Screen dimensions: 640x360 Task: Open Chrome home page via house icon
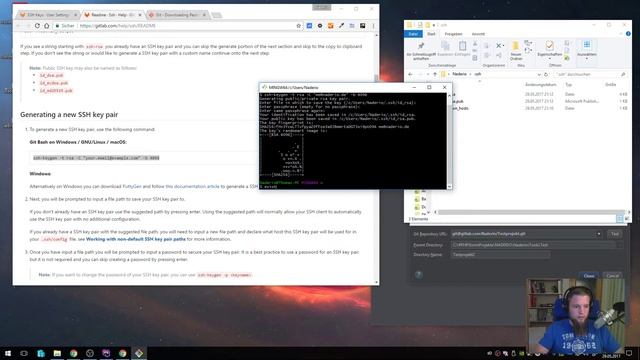[47, 26]
